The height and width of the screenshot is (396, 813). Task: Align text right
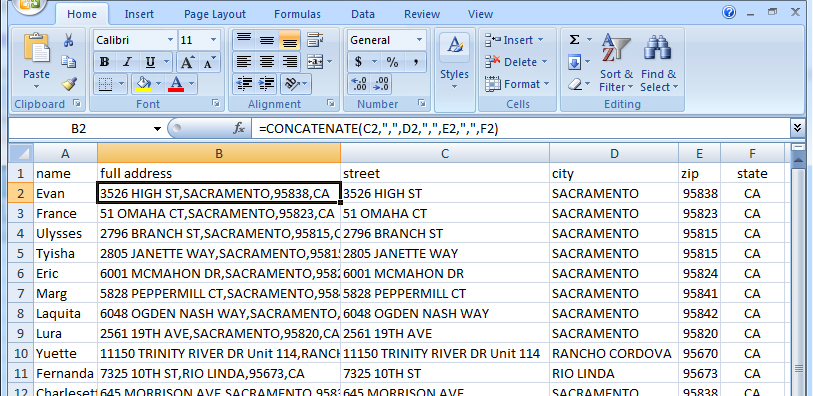[x=289, y=62]
